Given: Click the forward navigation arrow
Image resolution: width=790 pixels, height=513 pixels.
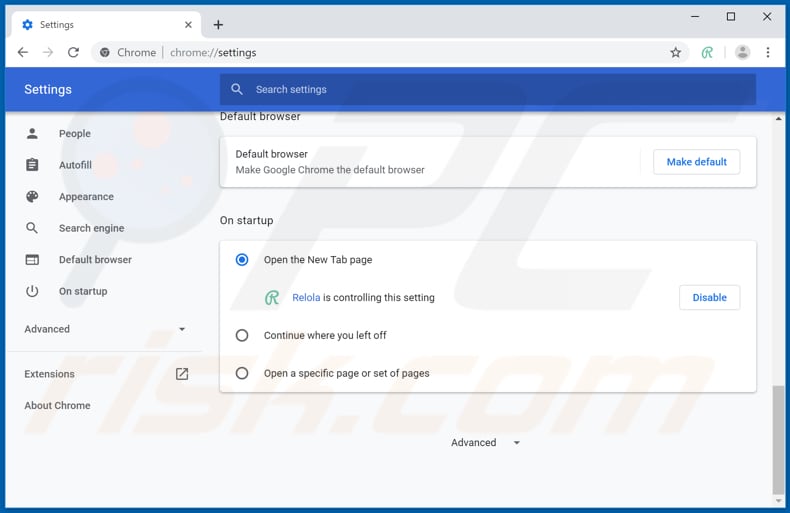Looking at the screenshot, I should 48,52.
